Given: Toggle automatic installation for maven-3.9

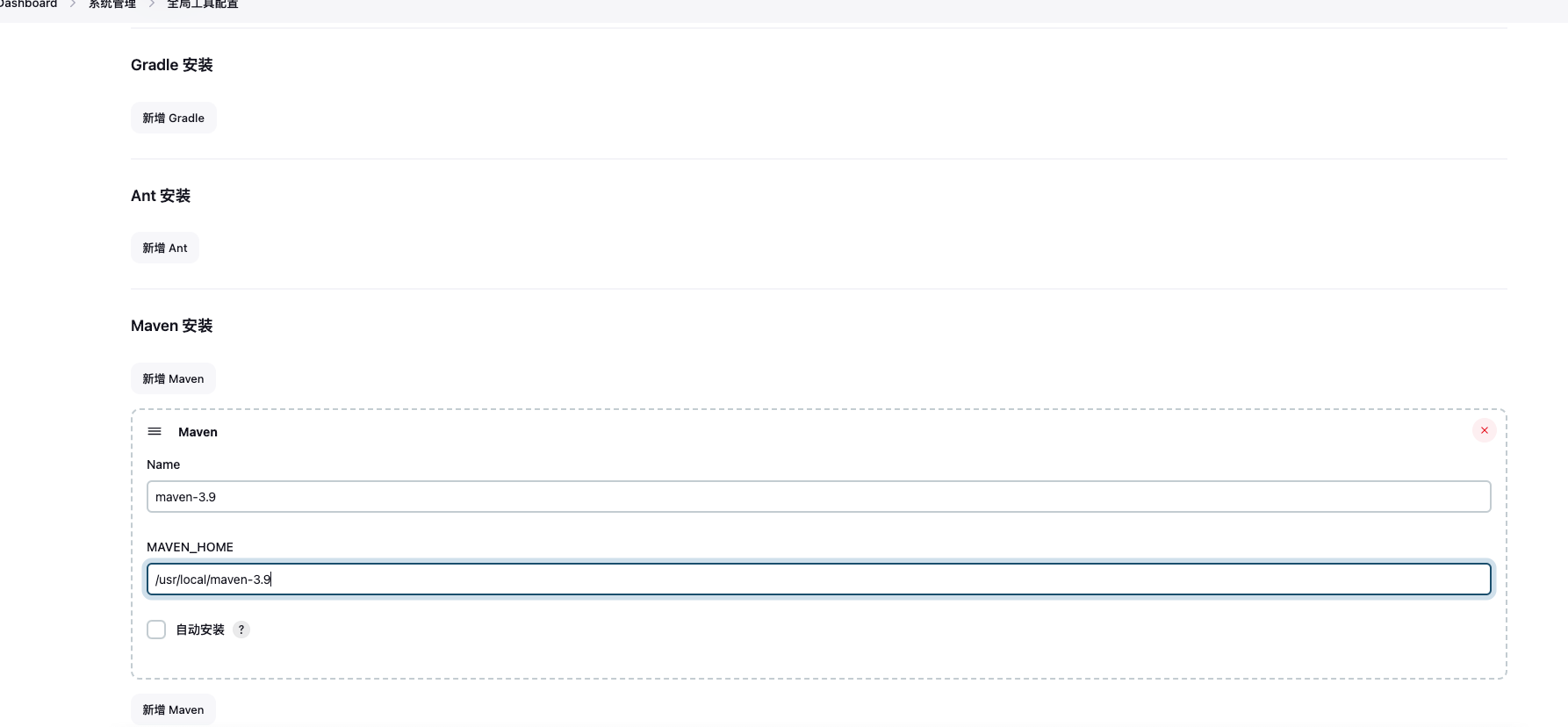Looking at the screenshot, I should (156, 630).
